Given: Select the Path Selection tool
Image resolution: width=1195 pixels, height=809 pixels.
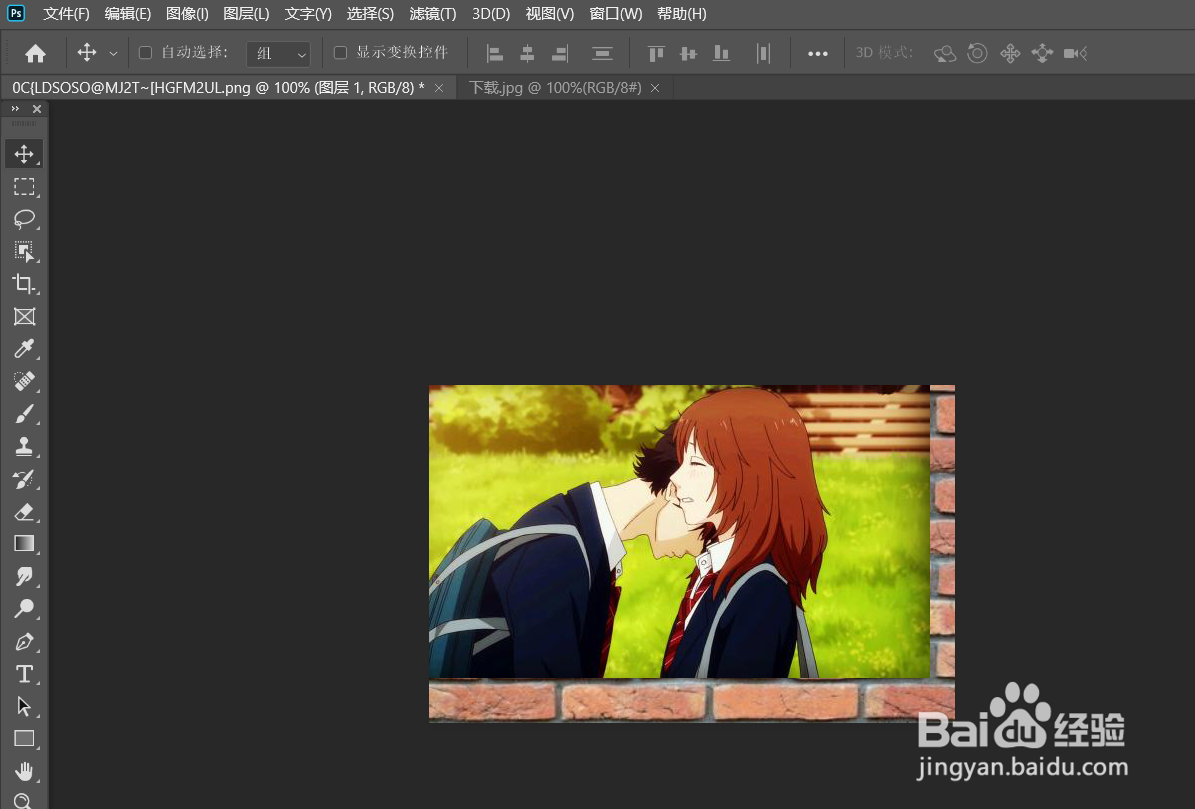Looking at the screenshot, I should coord(24,706).
